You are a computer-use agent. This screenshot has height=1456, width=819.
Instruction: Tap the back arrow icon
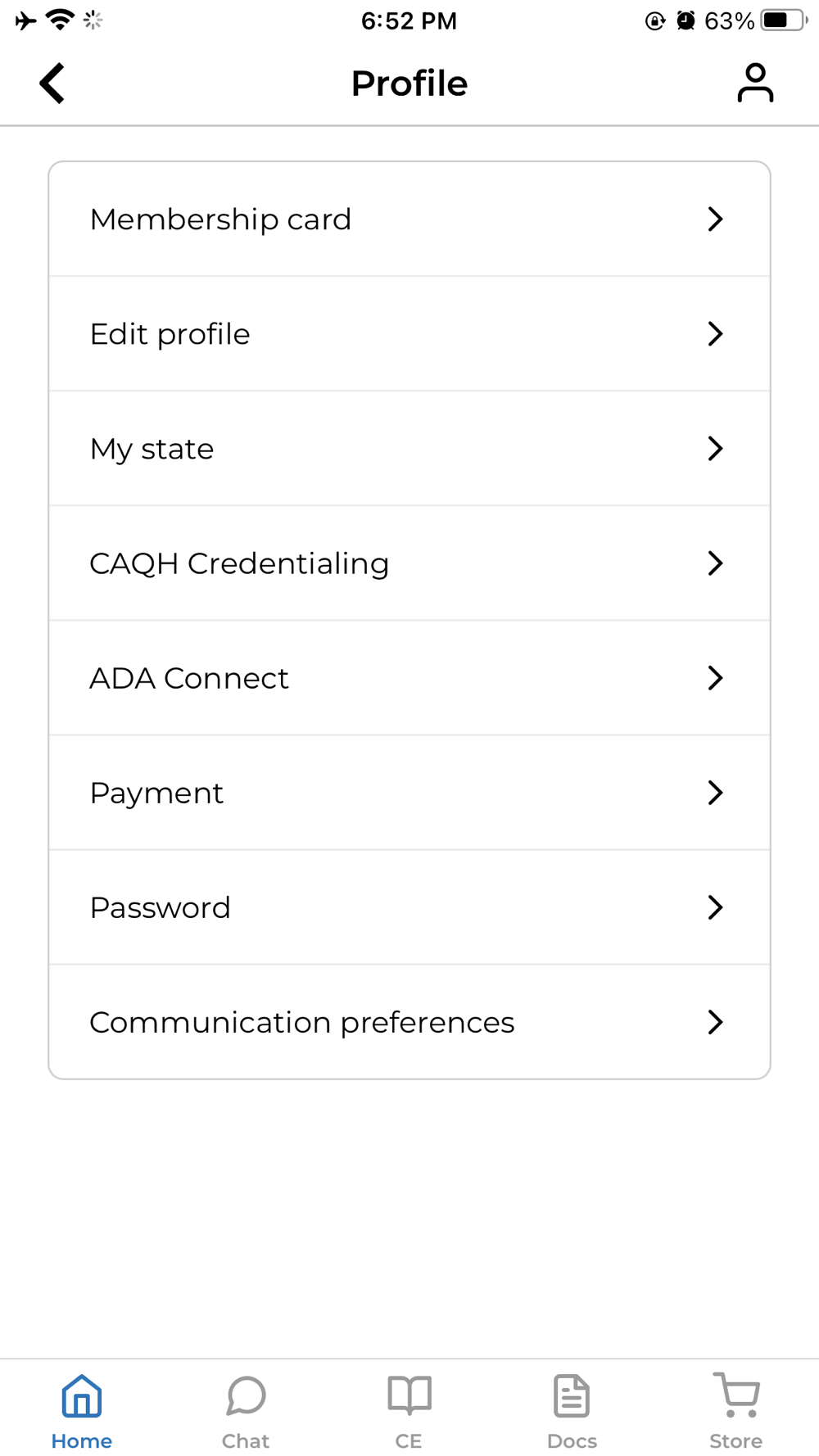click(52, 84)
